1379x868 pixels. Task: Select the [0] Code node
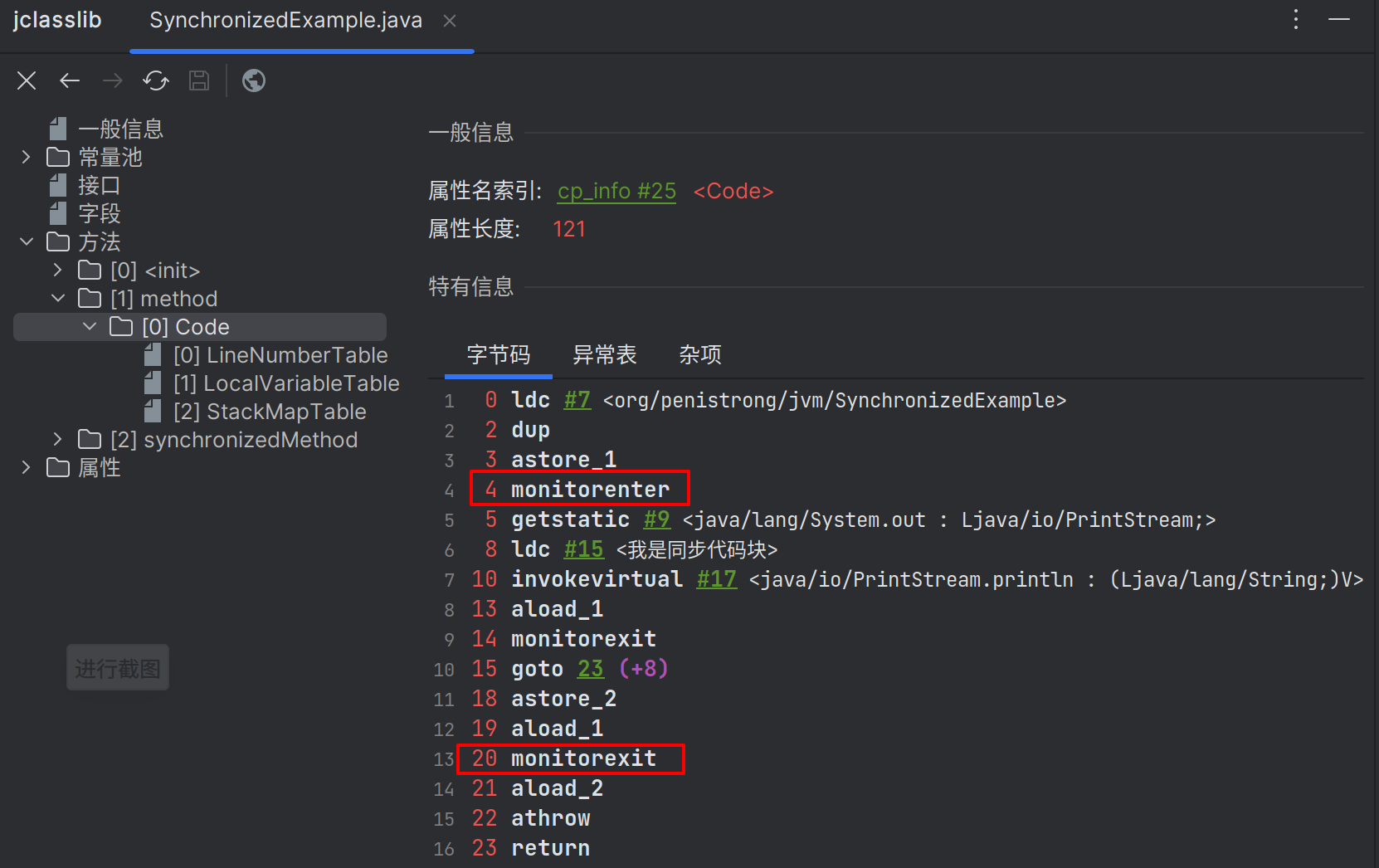pos(185,327)
